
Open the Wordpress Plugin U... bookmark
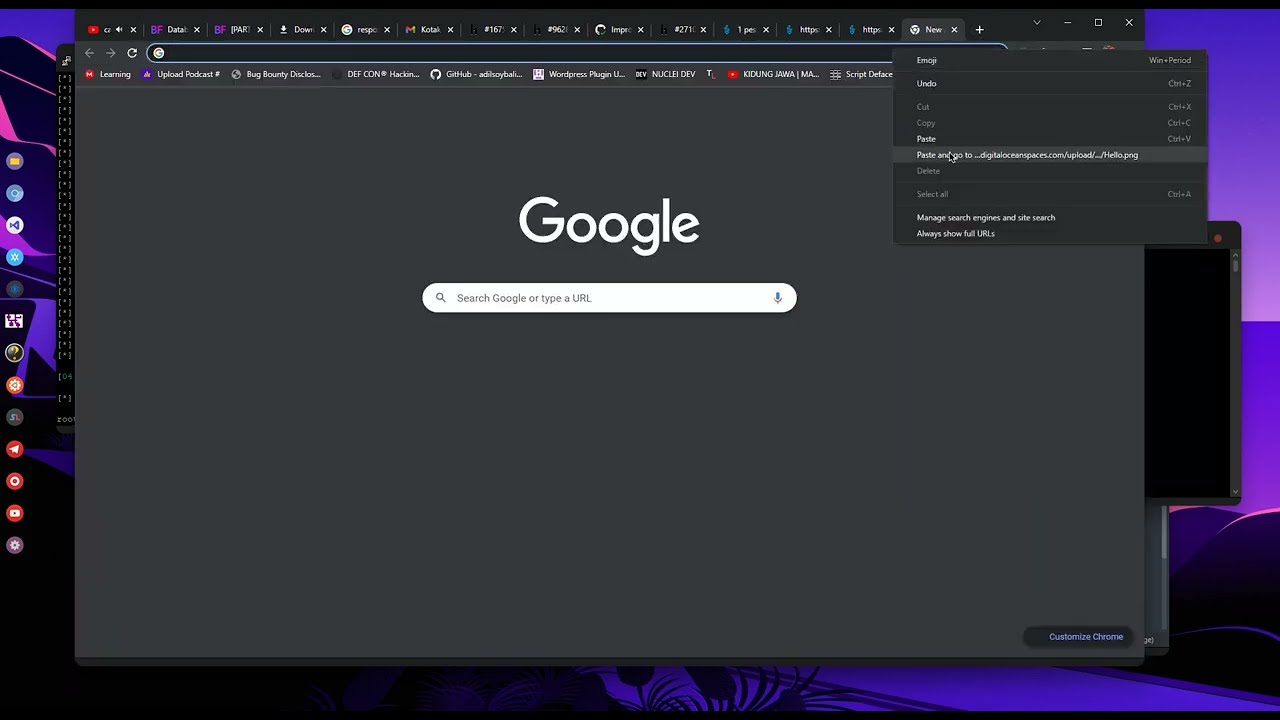tap(579, 74)
